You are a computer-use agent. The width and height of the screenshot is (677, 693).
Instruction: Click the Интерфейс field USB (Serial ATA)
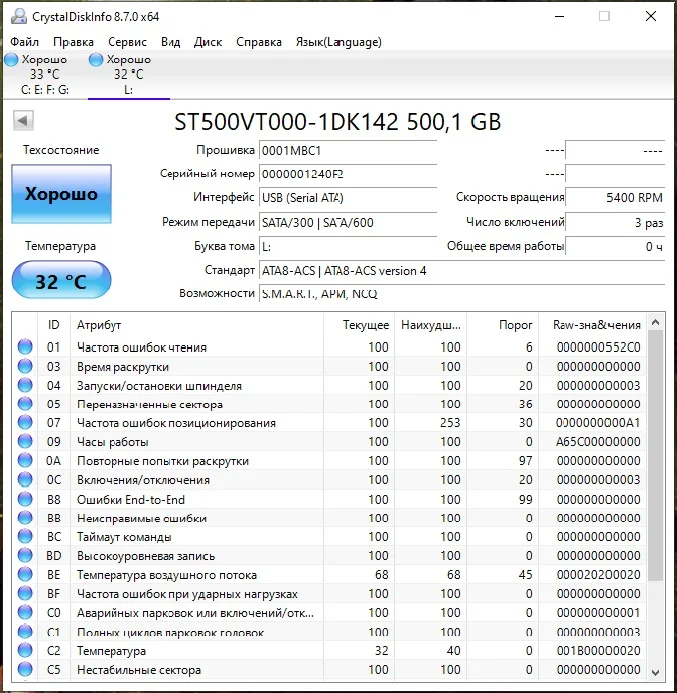coord(348,198)
